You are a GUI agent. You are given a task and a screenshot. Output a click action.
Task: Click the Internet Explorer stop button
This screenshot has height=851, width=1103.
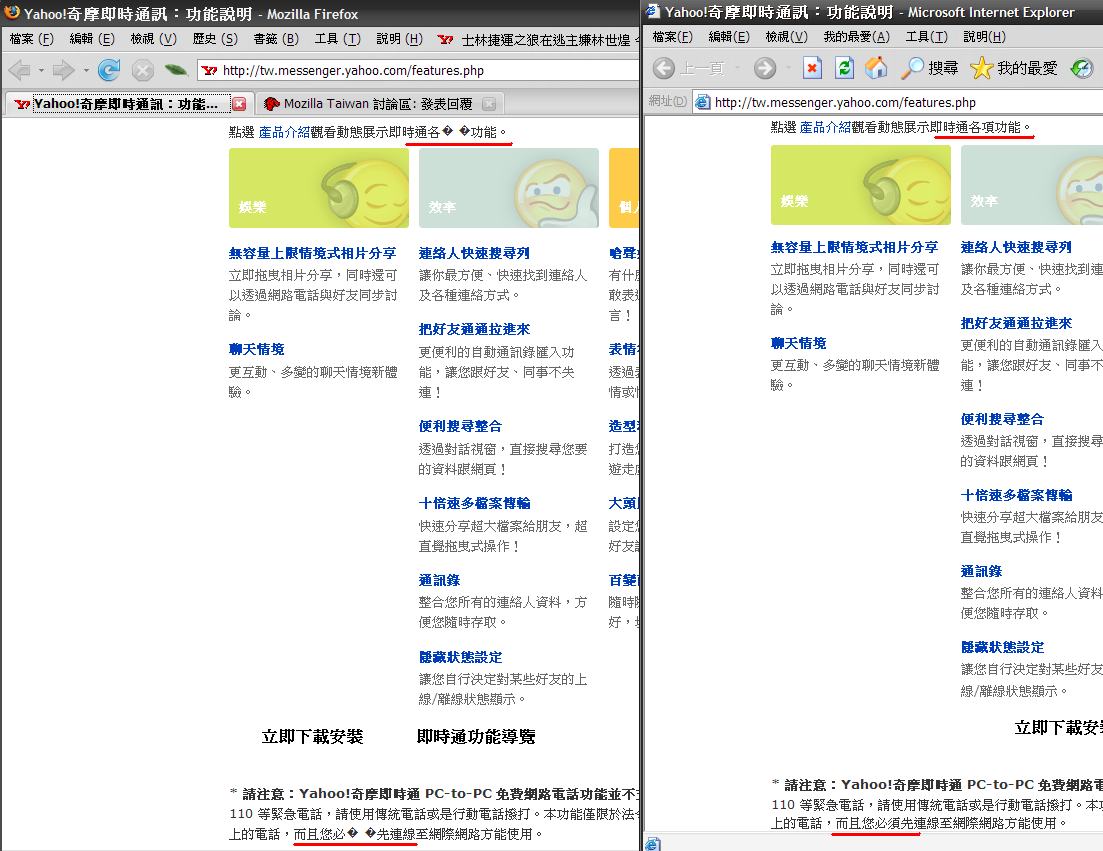pos(813,68)
